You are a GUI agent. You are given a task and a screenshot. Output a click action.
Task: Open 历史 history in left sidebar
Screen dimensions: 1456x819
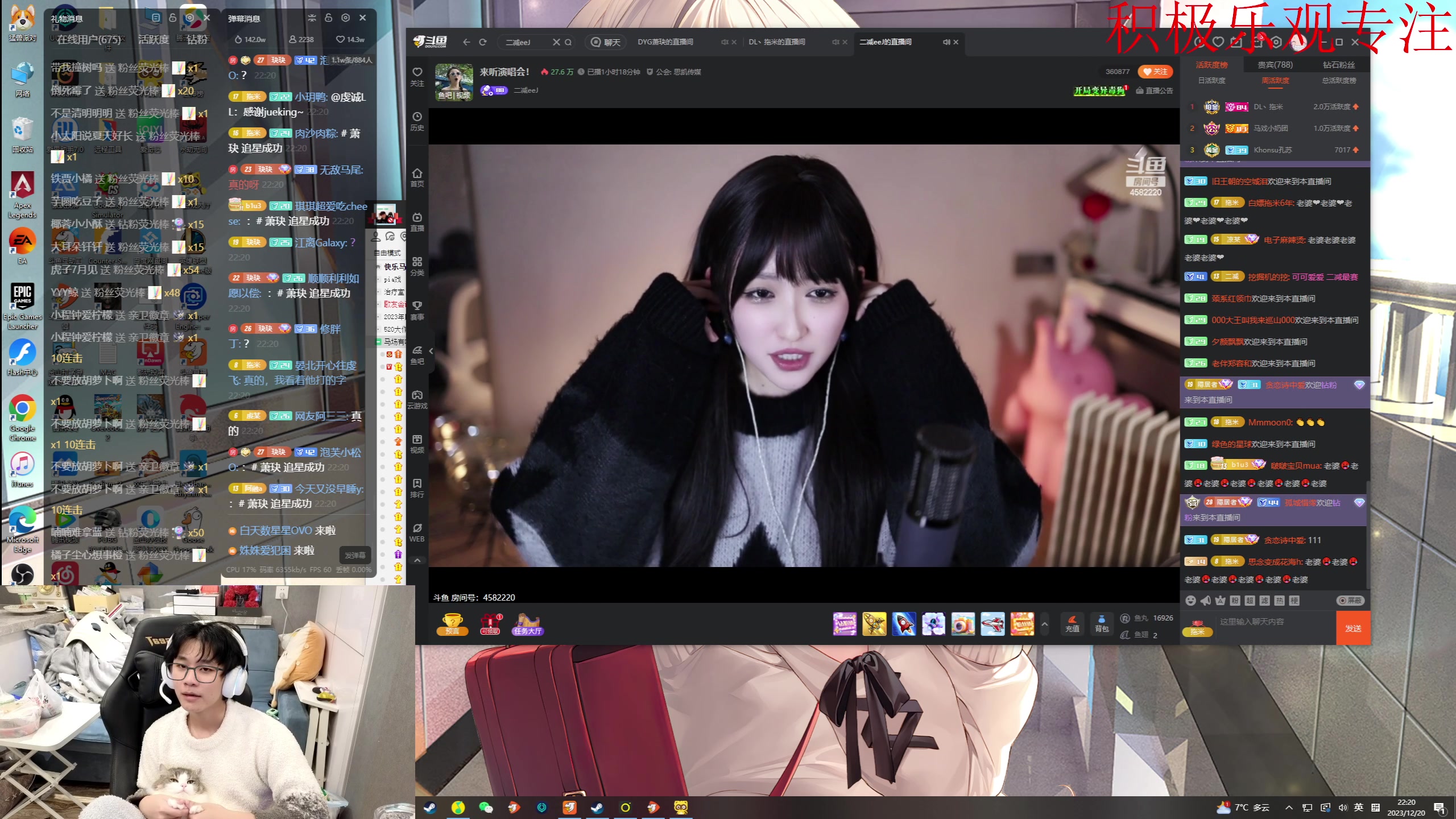click(417, 121)
